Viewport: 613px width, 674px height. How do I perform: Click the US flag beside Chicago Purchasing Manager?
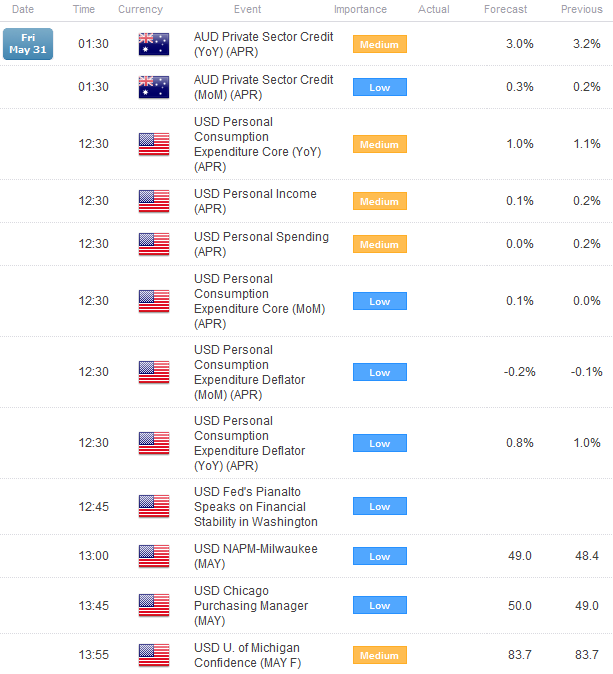154,606
